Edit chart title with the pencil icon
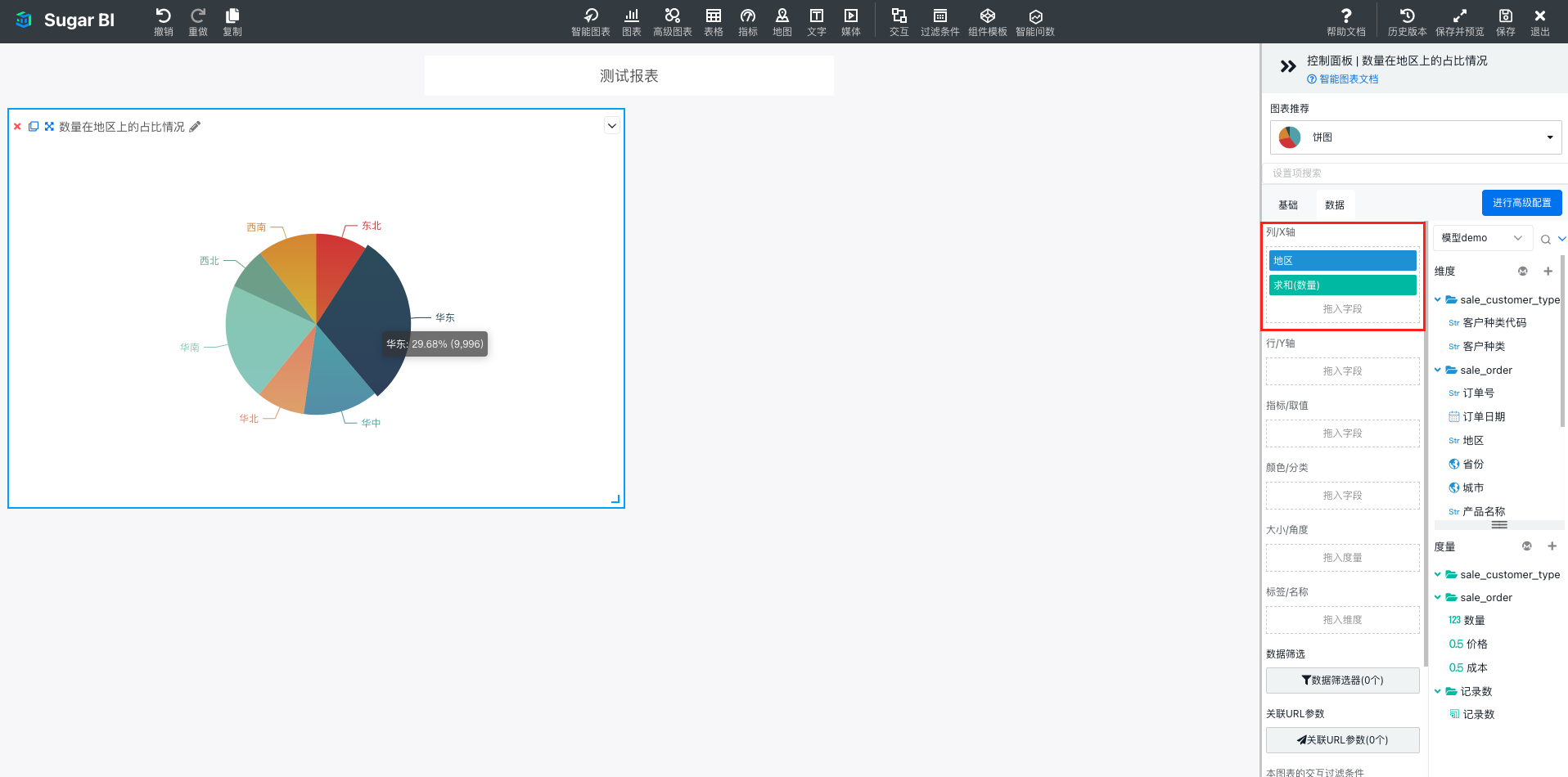Screen dimensions: 1568x777 pos(195,127)
